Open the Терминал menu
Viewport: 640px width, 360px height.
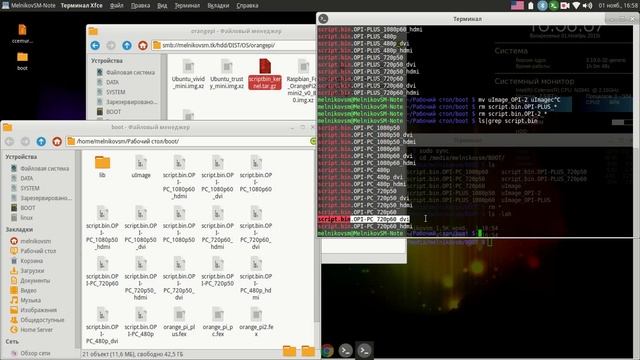click(187, 6)
